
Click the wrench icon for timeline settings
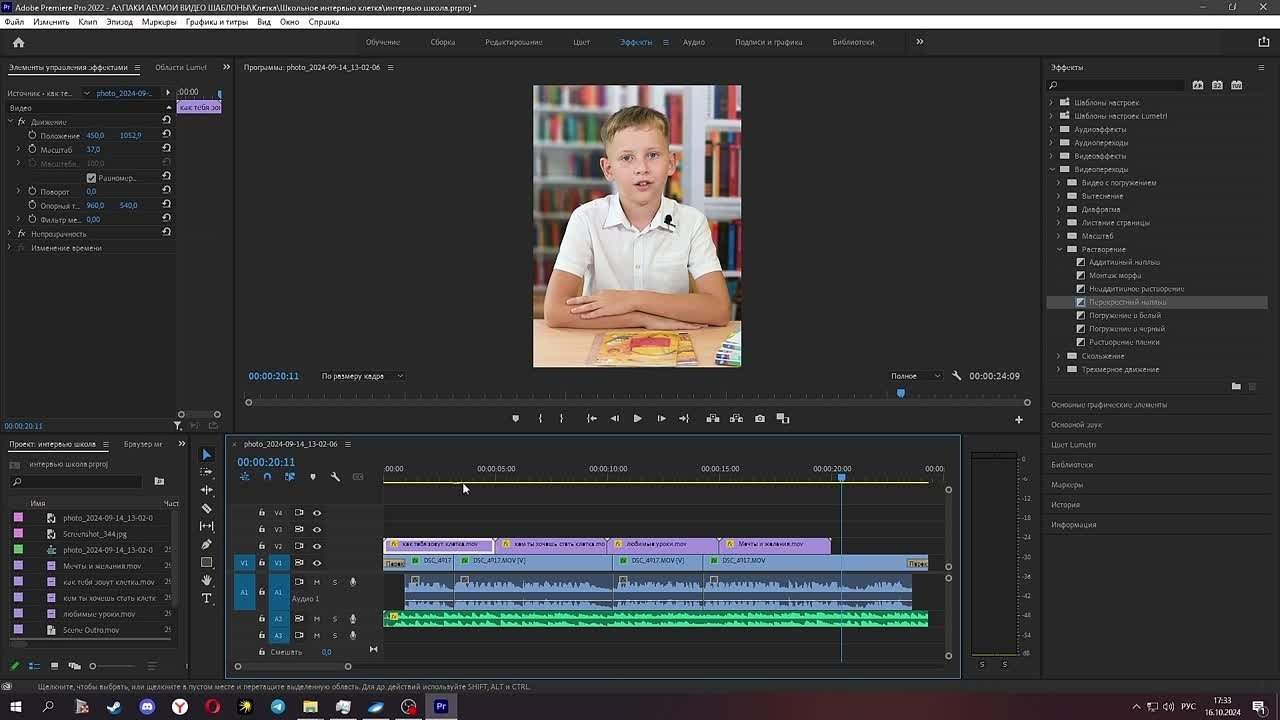pos(334,477)
